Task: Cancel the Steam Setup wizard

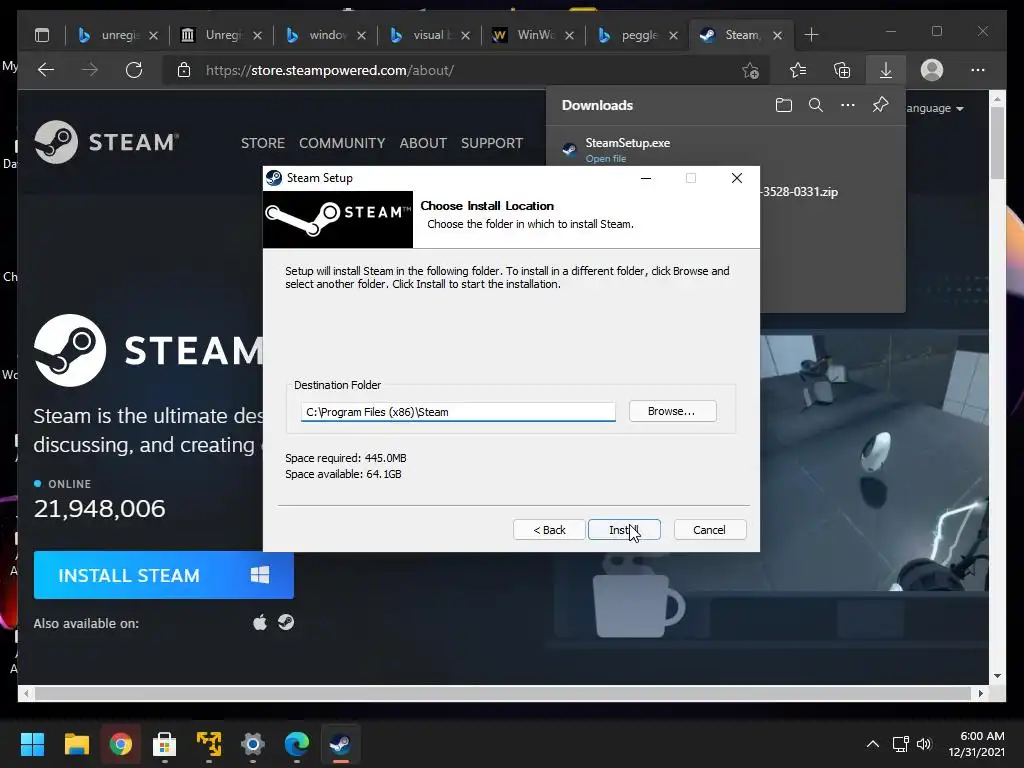Action: click(x=709, y=530)
